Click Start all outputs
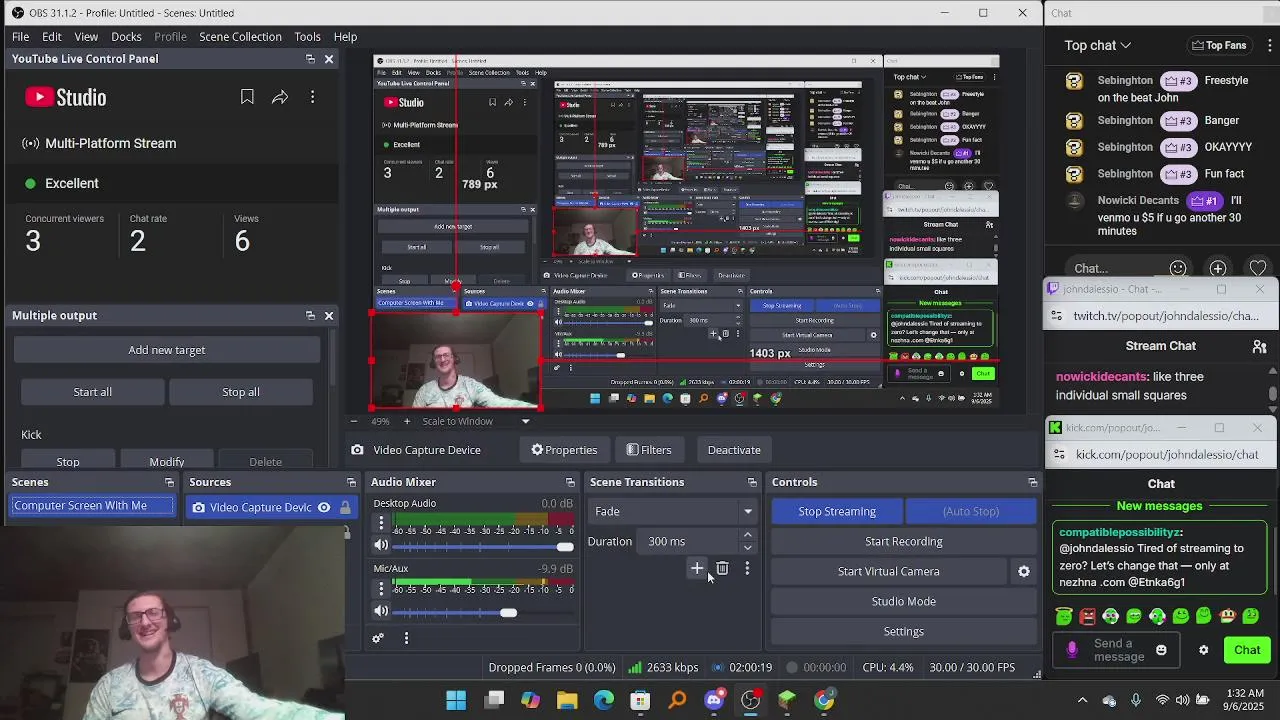Image resolution: width=1280 pixels, height=720 pixels. coord(92,392)
